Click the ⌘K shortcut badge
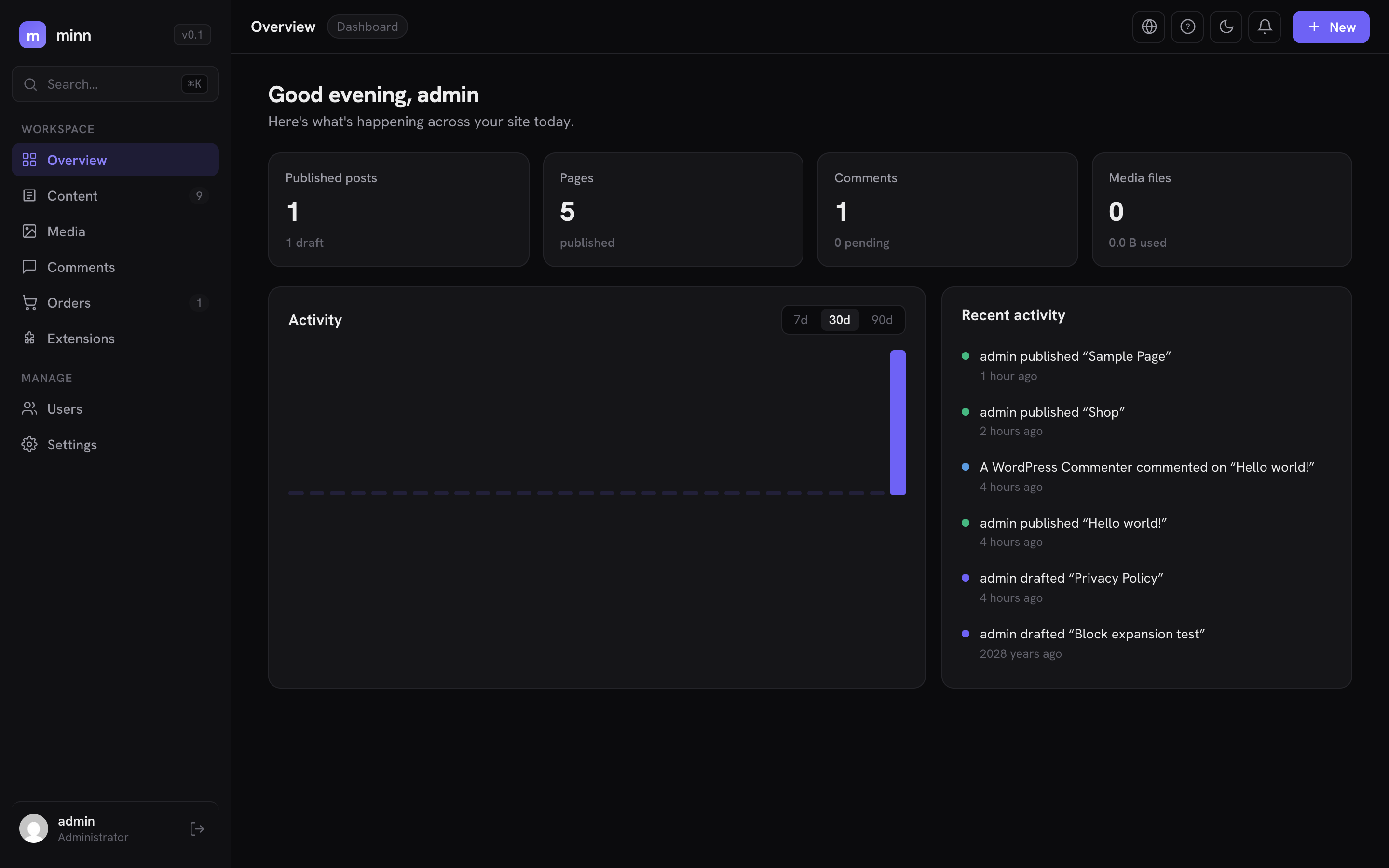Screen dimensions: 1389x868 tap(194, 84)
